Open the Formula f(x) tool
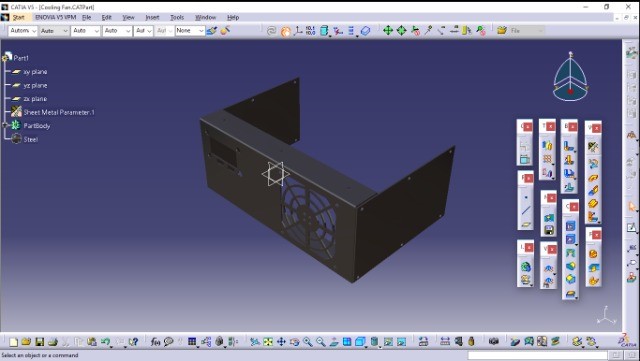Screen dimensions: 640x361 click(x=155, y=341)
